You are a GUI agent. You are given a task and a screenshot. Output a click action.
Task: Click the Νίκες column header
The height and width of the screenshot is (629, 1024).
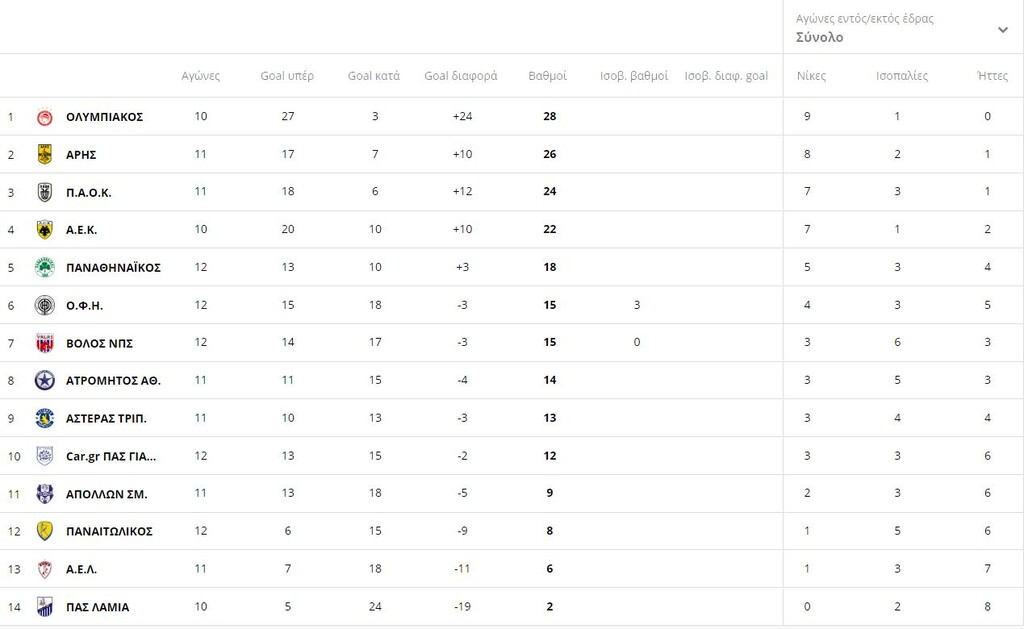pyautogui.click(x=811, y=76)
